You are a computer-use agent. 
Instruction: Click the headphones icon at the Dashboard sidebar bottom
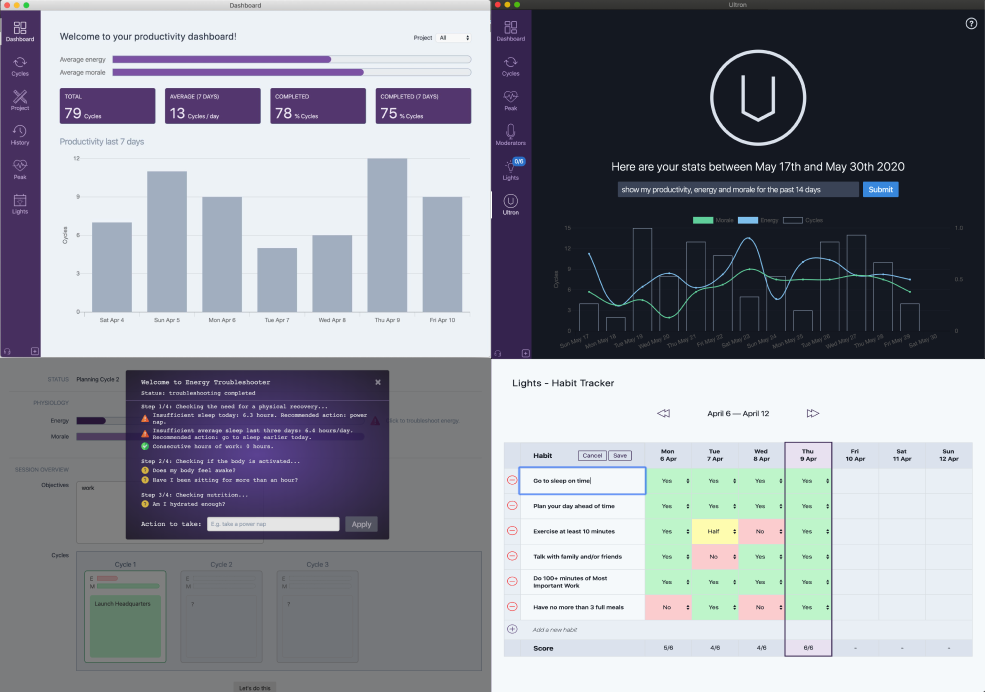(x=7, y=352)
